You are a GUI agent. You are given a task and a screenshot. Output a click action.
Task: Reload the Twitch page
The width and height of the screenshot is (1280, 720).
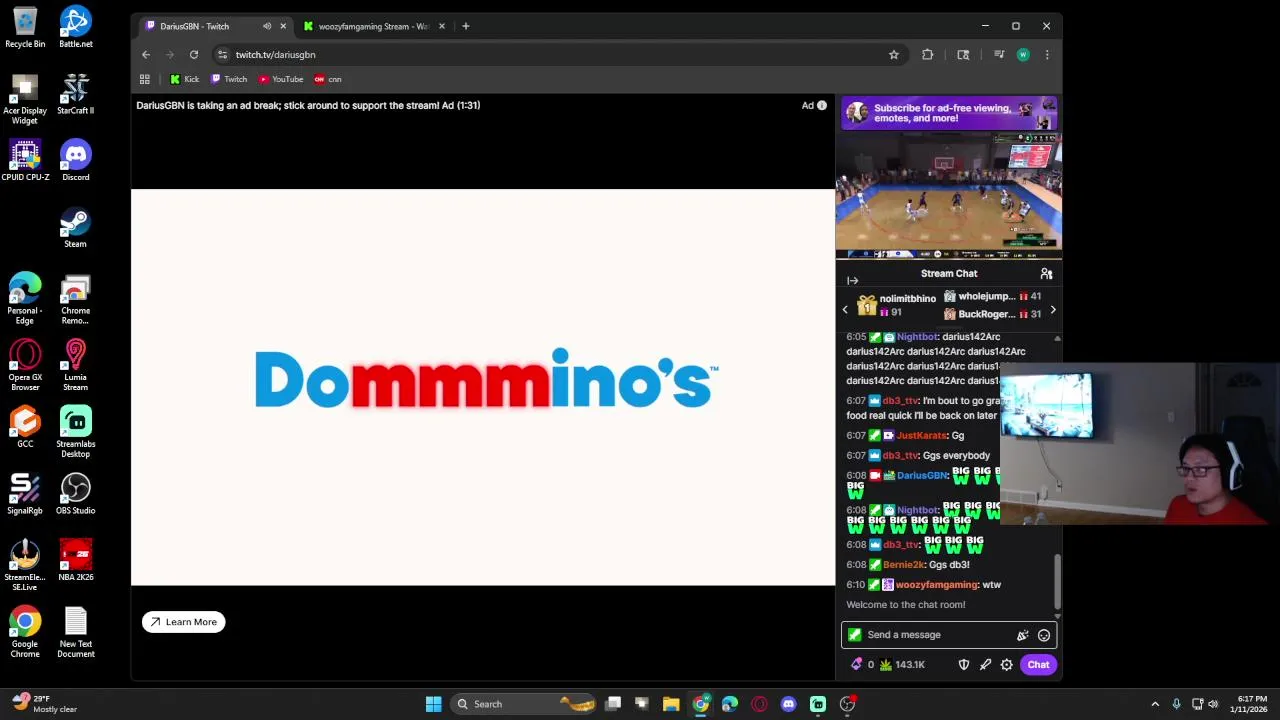(194, 55)
